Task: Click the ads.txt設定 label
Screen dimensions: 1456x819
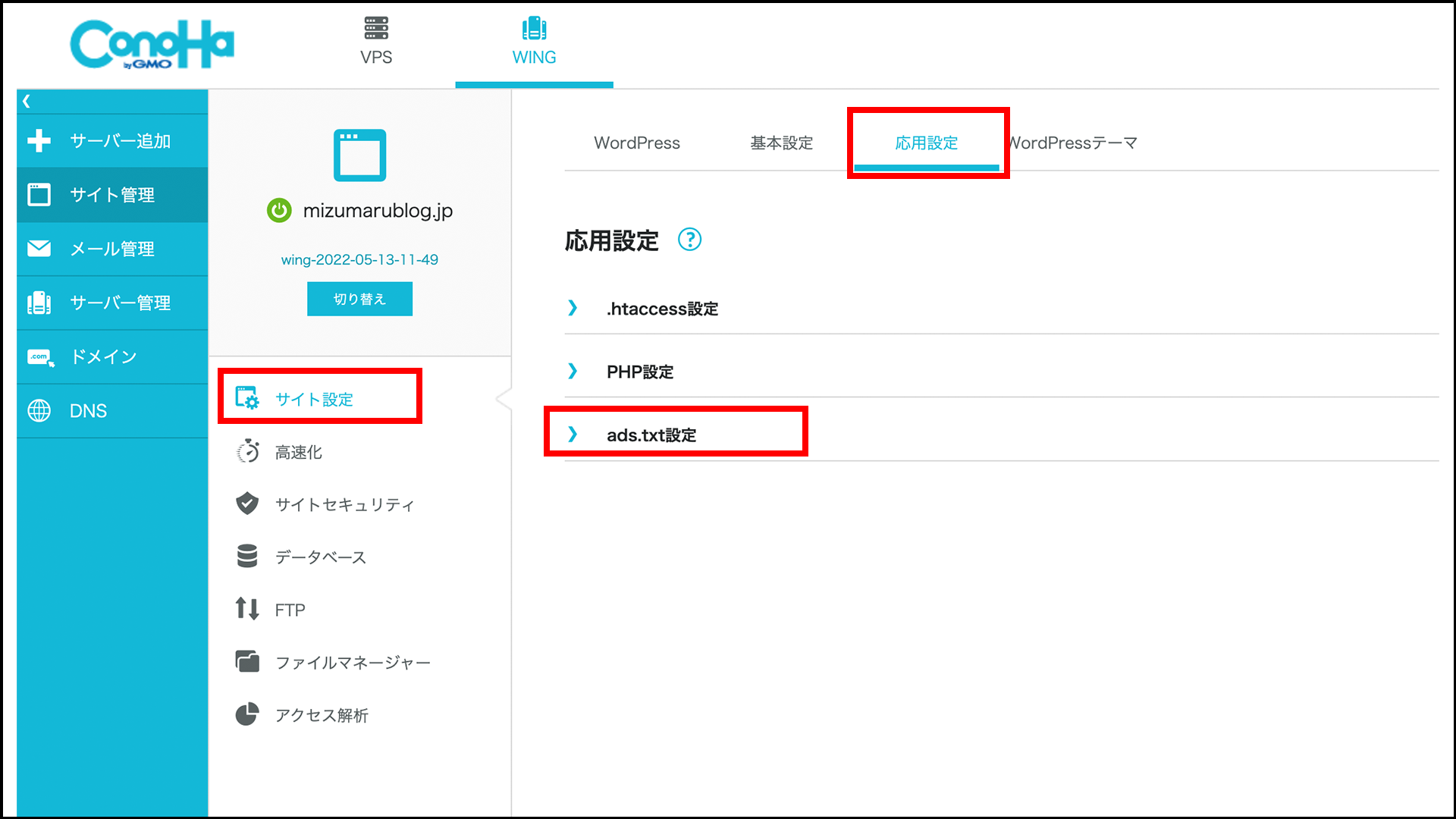Action: click(x=651, y=435)
